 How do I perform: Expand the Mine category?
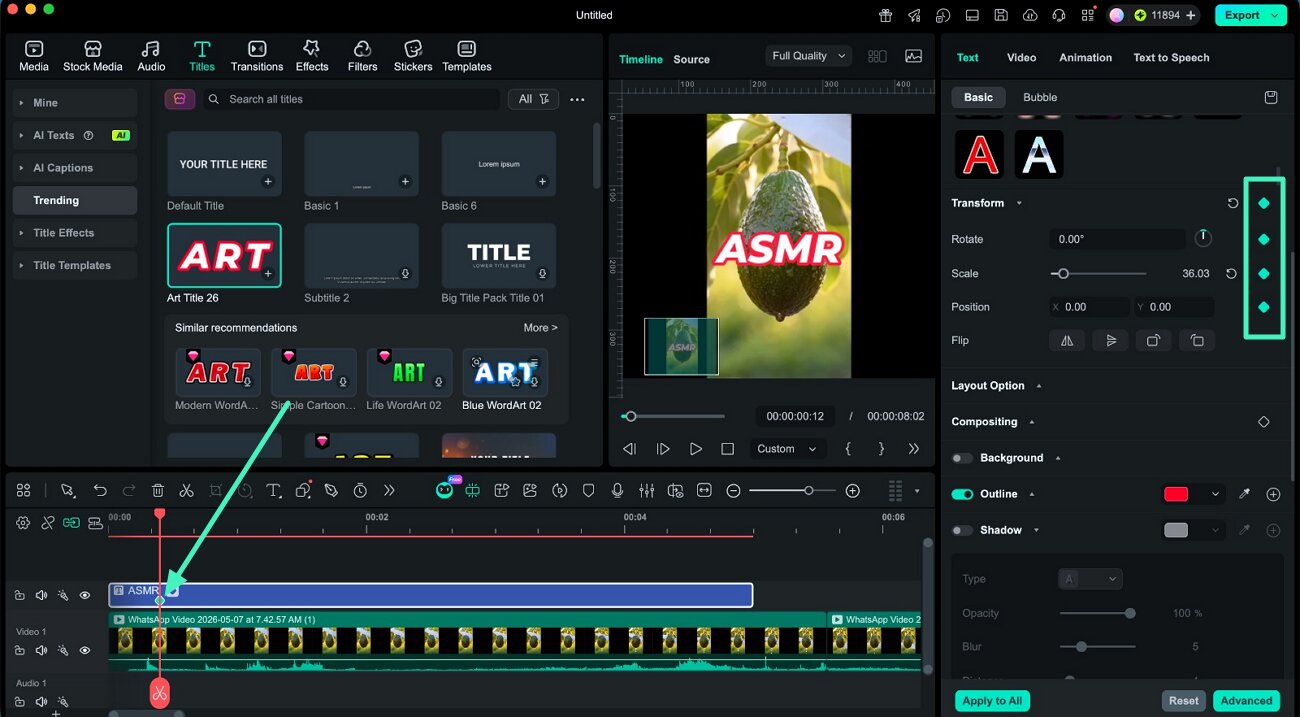pos(75,102)
